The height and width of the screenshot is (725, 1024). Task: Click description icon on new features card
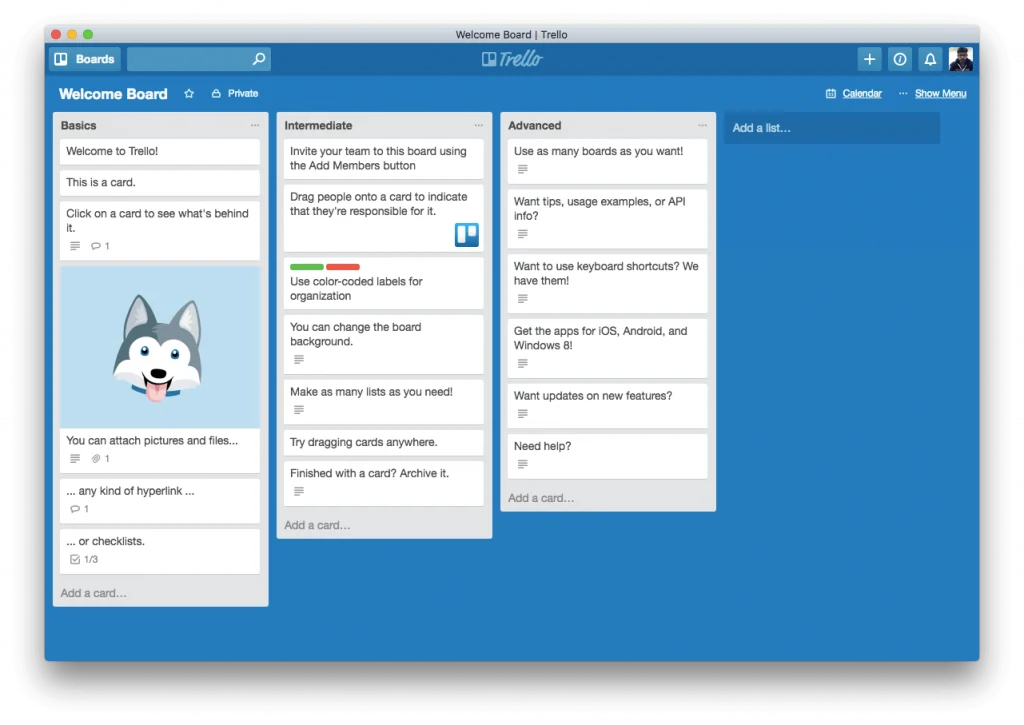click(x=522, y=413)
